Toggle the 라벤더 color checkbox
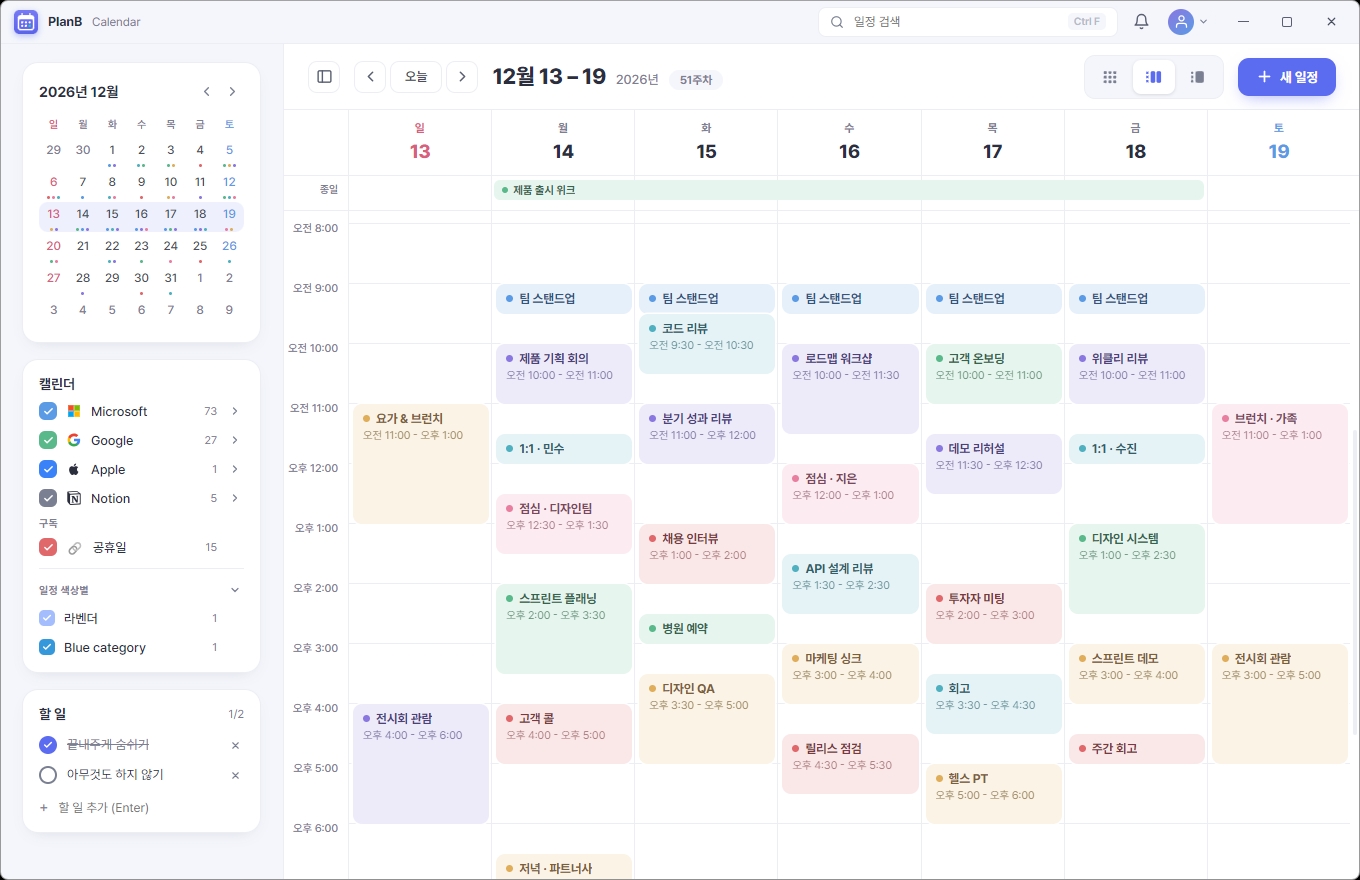Viewport: 1360px width, 880px height. coord(47,618)
